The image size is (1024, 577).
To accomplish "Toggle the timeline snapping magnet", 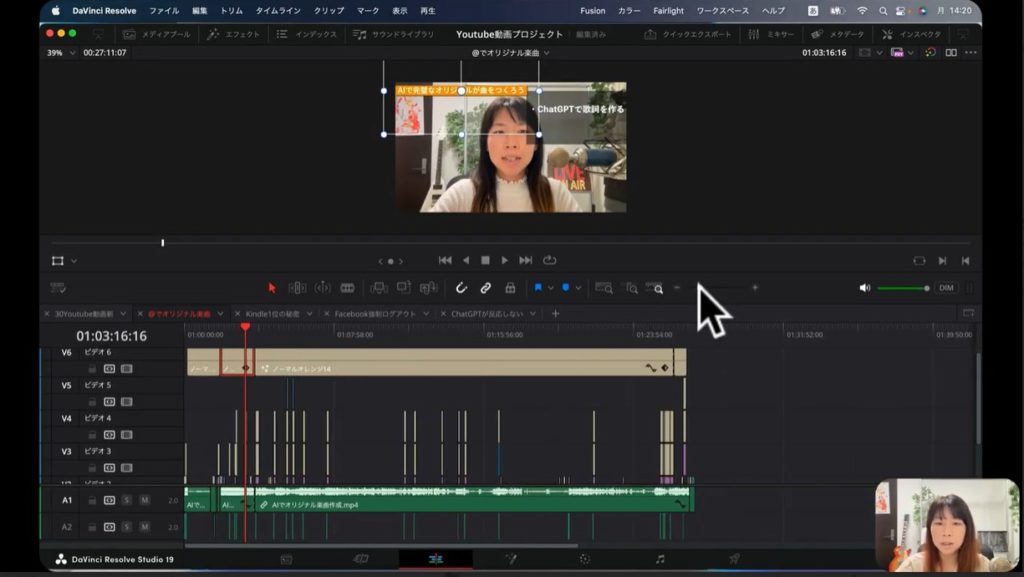I will 461,288.
